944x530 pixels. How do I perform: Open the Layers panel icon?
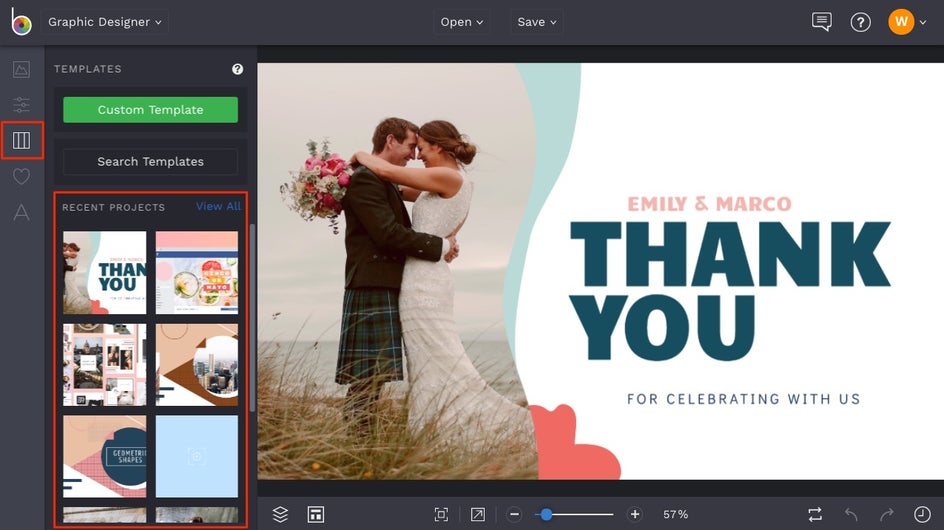click(280, 514)
